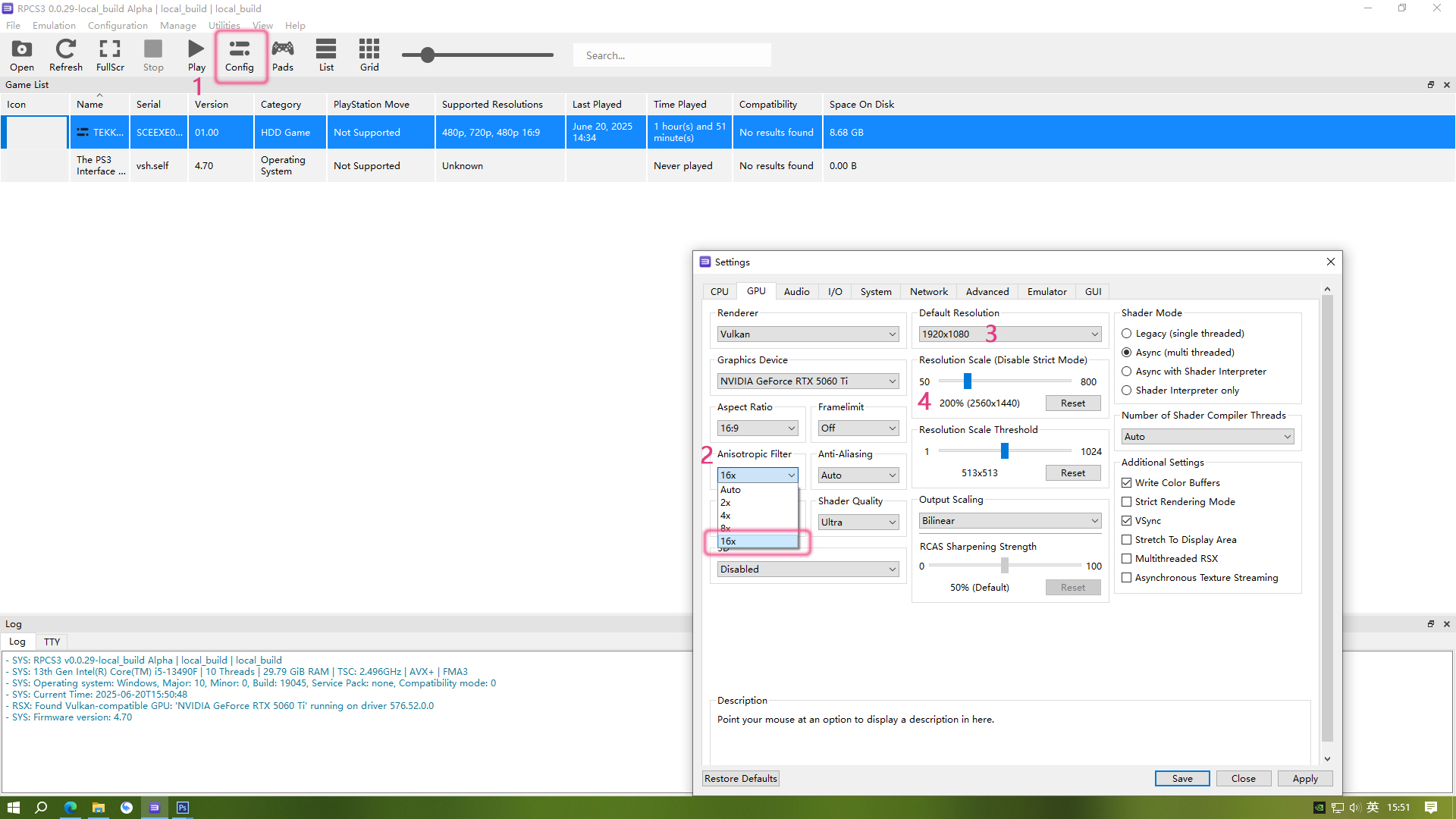This screenshot has height=819, width=1456.
Task: Click the Refresh game list icon
Action: [66, 55]
